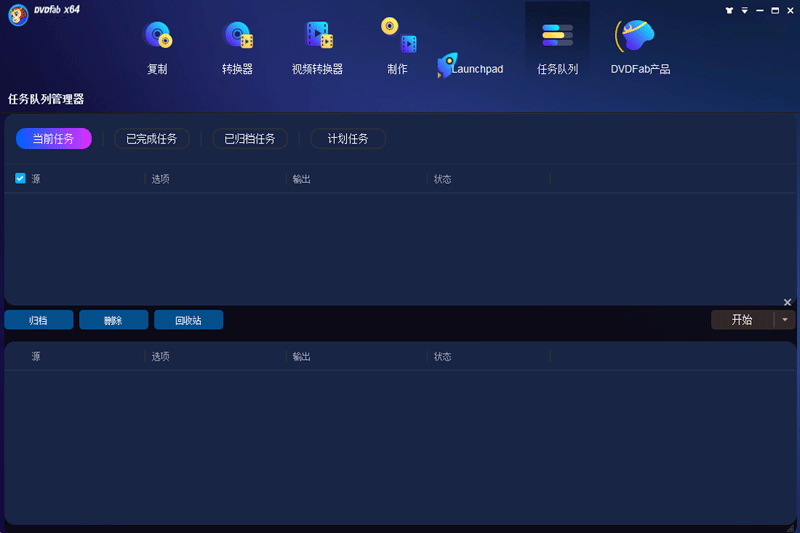Open the 转换器 (Ripper) module
Image resolution: width=800 pixels, height=533 pixels.
point(237,47)
